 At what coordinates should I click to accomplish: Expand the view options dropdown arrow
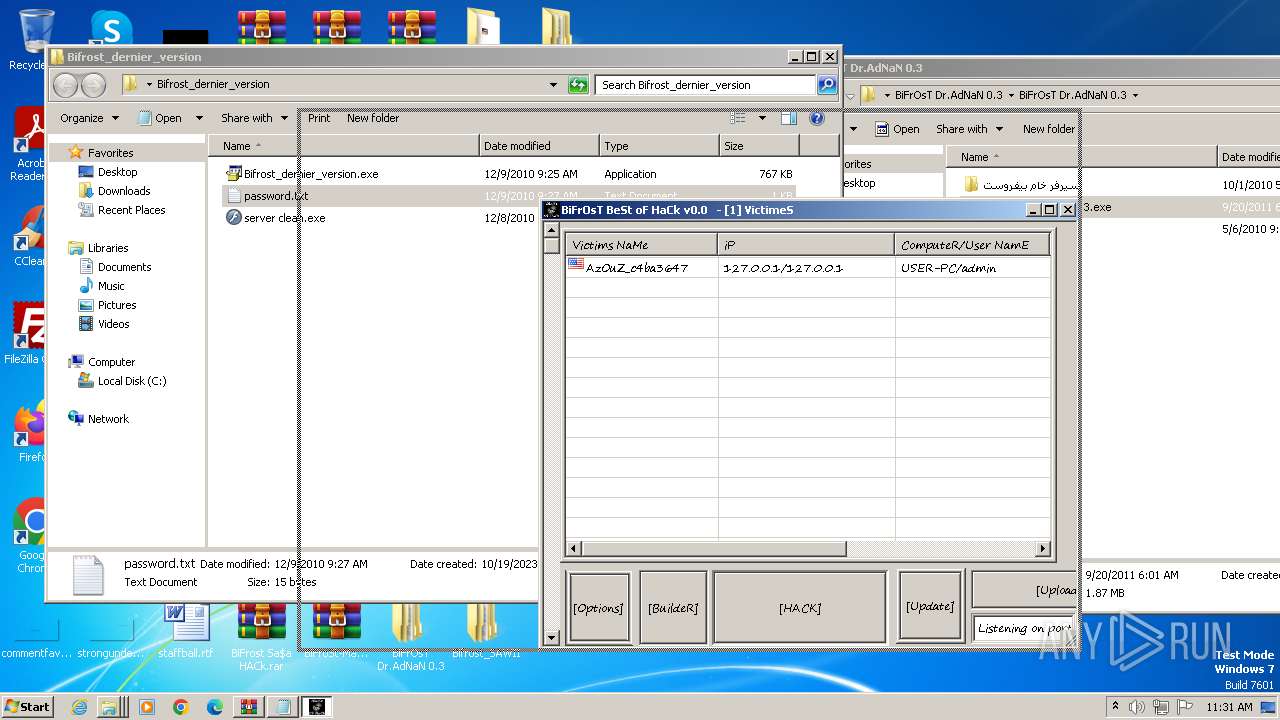tap(762, 118)
